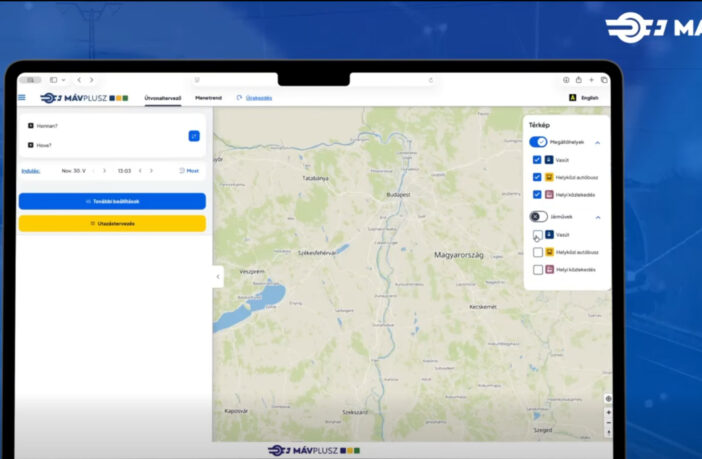Viewport: 702px width, 459px height.
Task: Uncheck Vasút under Megállóhelyek
Action: pyautogui.click(x=537, y=160)
